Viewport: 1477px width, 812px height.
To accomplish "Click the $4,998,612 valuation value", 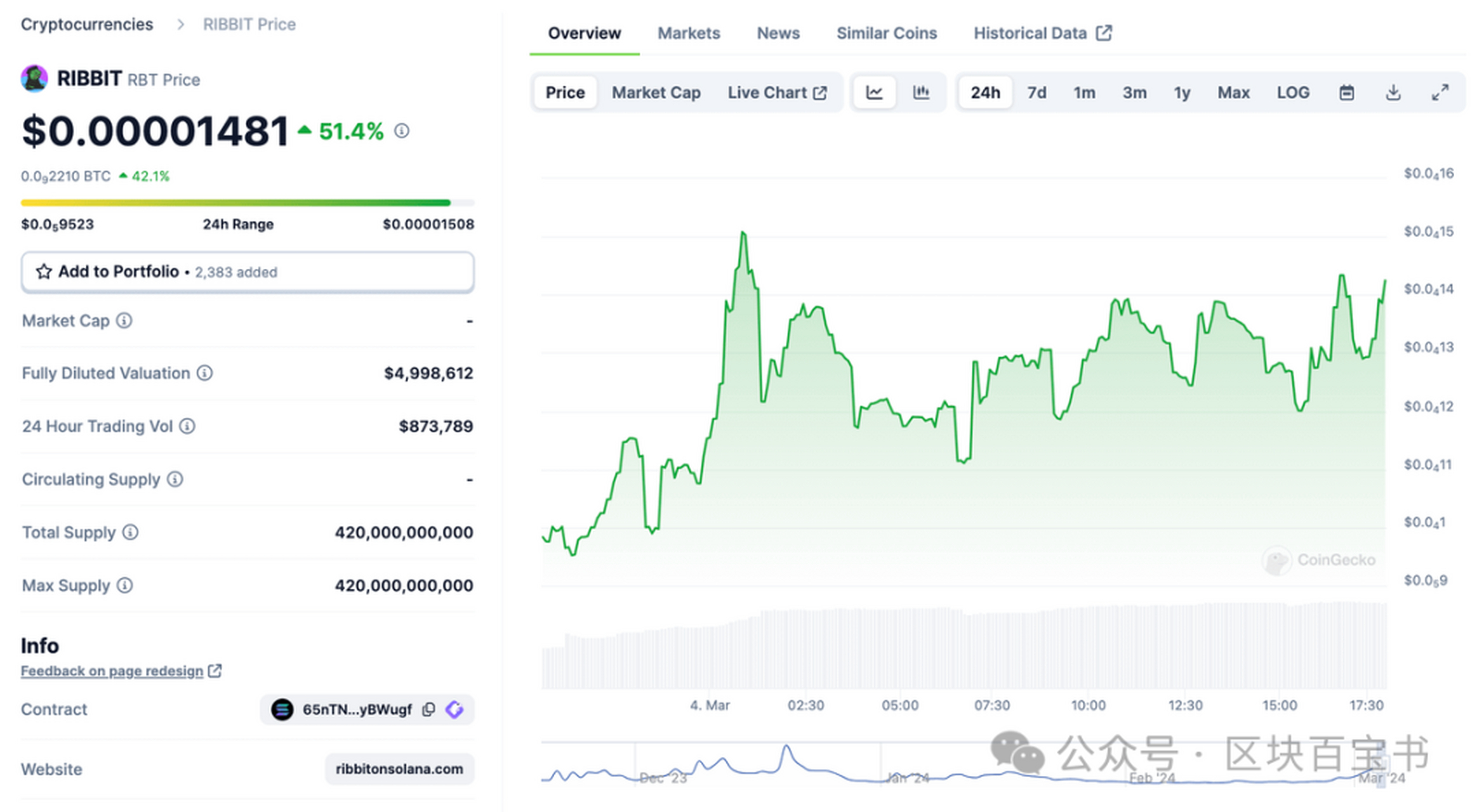I will click(x=428, y=373).
